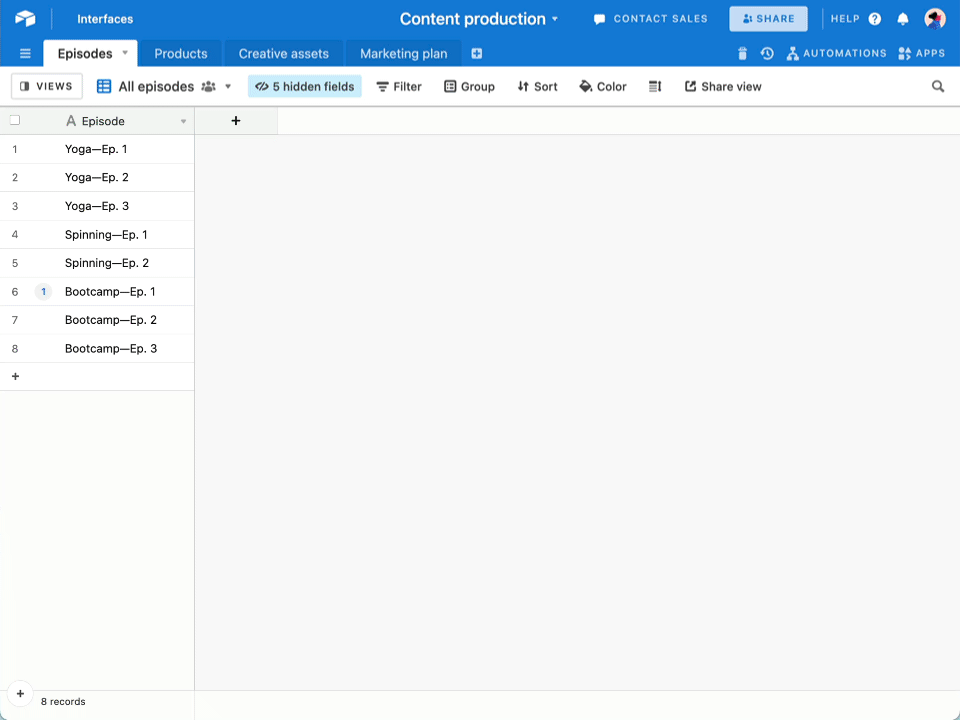This screenshot has height=720, width=960.
Task: Open Automations from the top bar
Action: [x=836, y=53]
